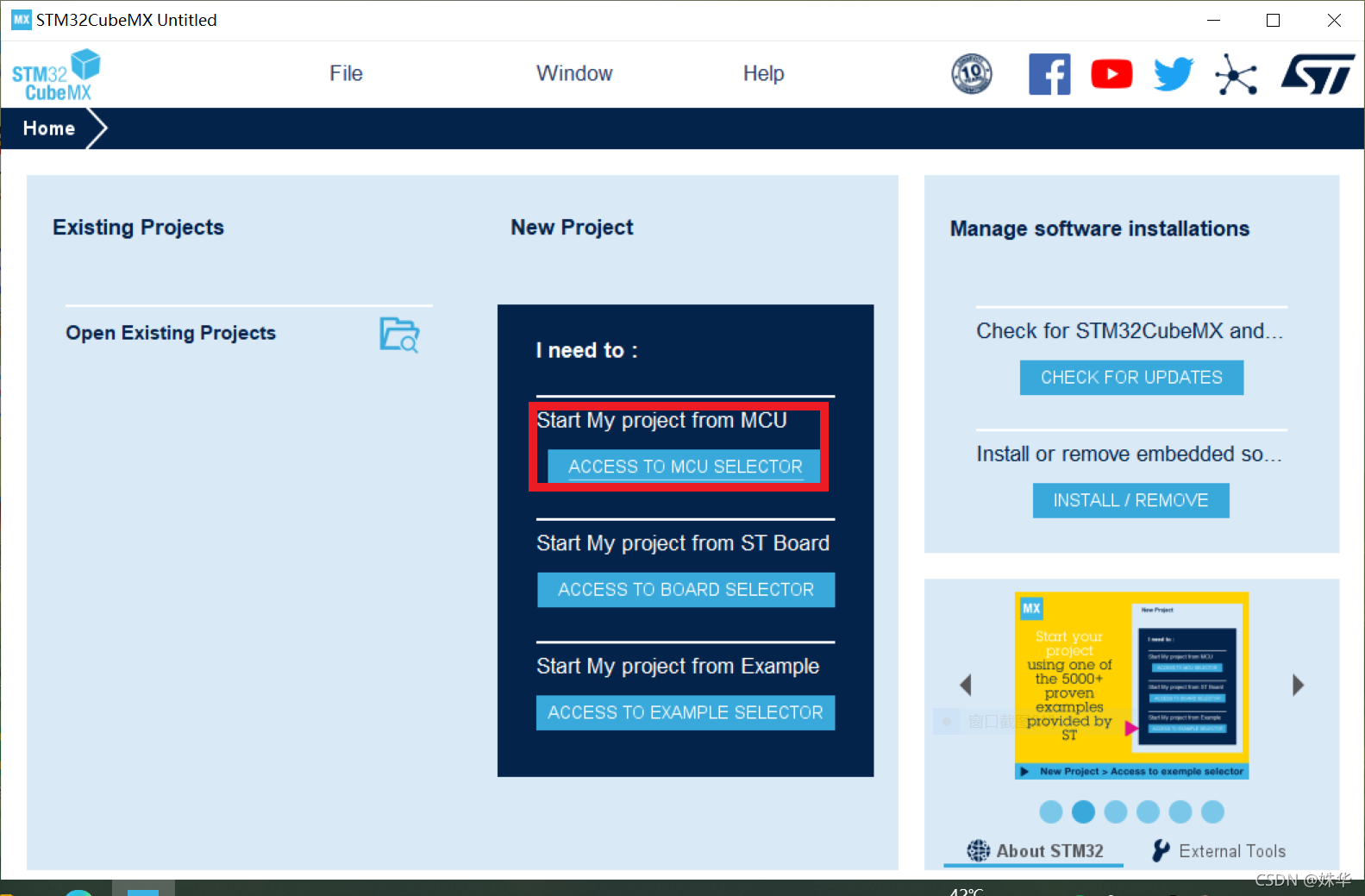Select the third carousel dot
1365x896 pixels.
(1116, 811)
